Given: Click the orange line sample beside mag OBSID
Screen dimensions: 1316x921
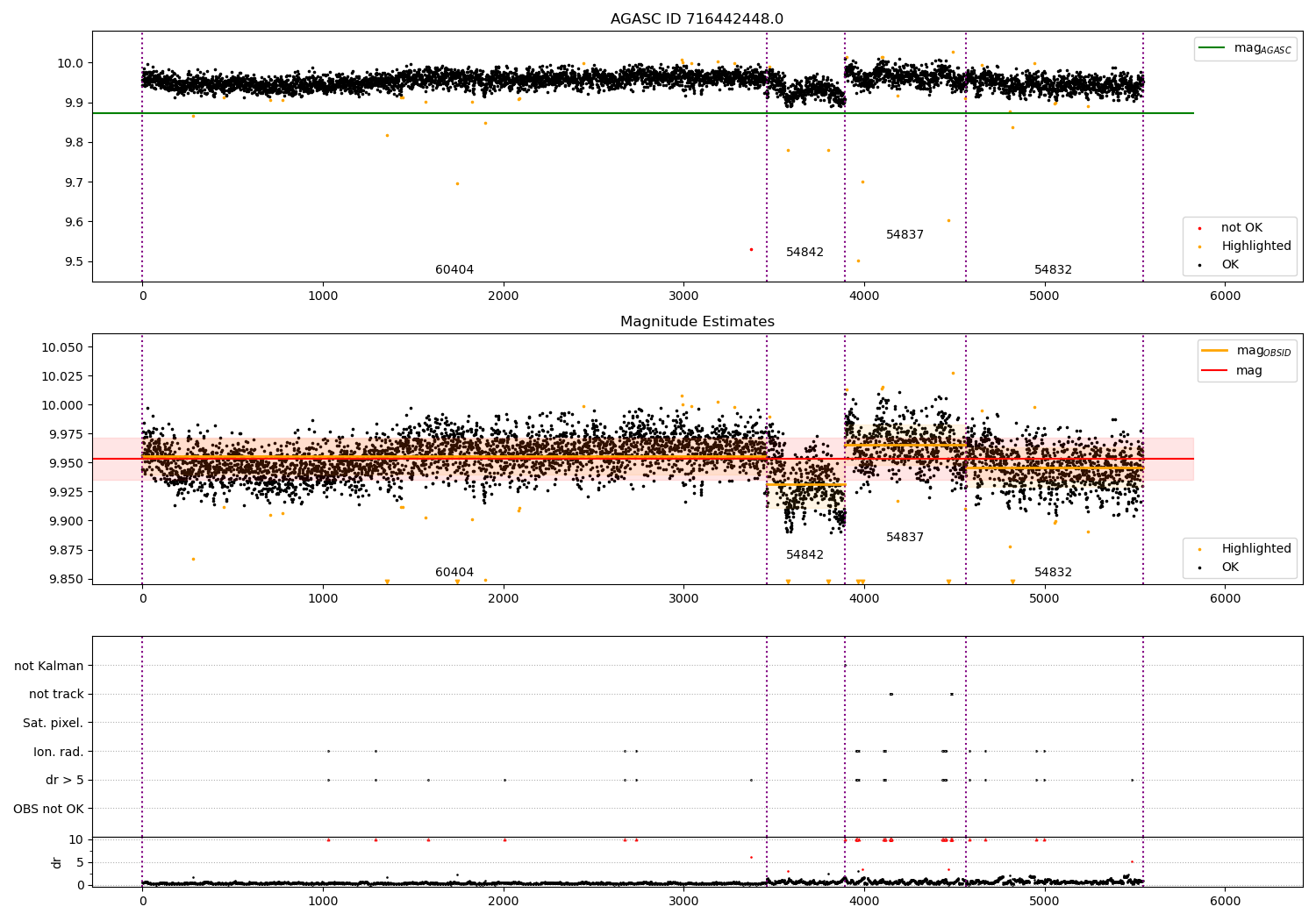Looking at the screenshot, I should click(x=1214, y=350).
